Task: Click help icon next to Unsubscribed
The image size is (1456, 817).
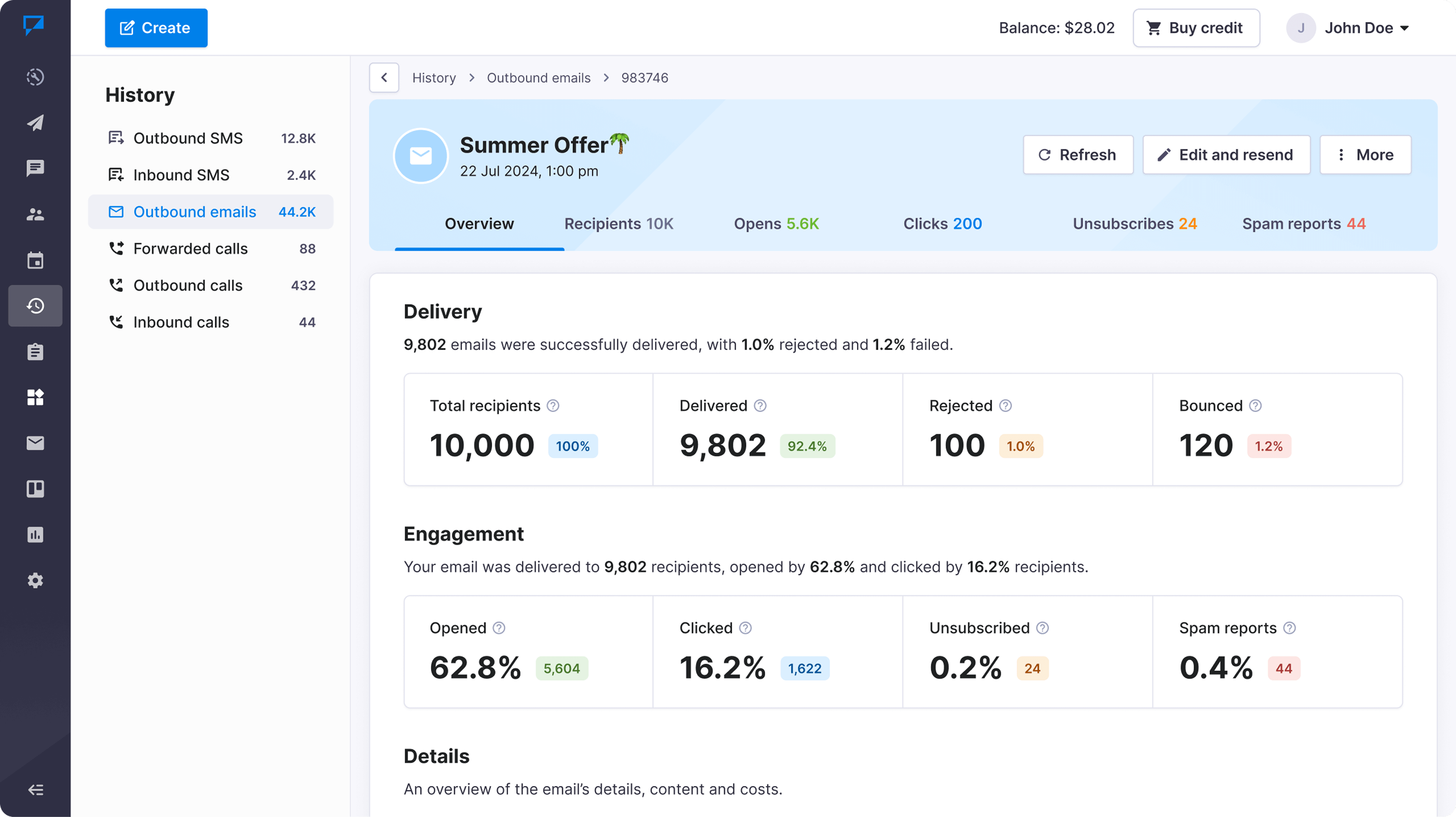Action: (x=1043, y=628)
